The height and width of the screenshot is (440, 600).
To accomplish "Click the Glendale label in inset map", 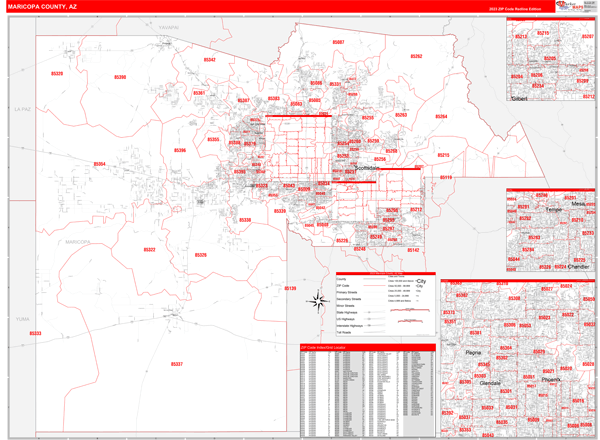I will pos(491,381).
